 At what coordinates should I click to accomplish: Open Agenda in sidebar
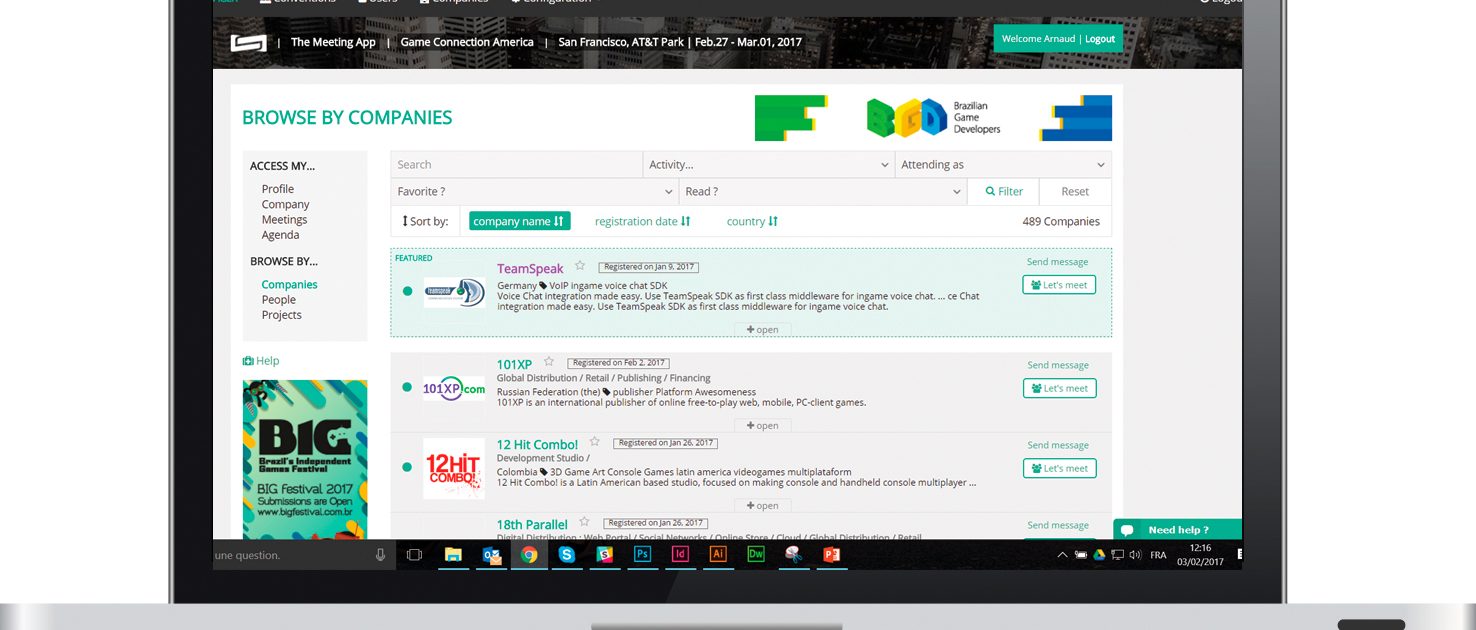281,235
